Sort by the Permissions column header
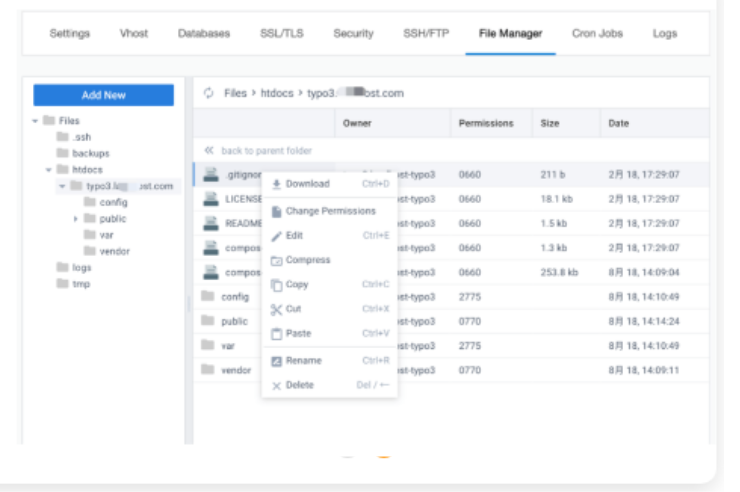The width and height of the screenshot is (740, 492). pyautogui.click(x=486, y=123)
